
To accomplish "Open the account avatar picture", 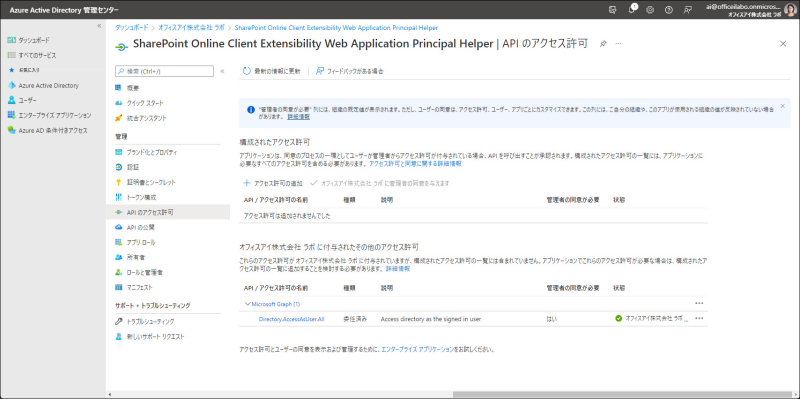I will (x=790, y=9).
